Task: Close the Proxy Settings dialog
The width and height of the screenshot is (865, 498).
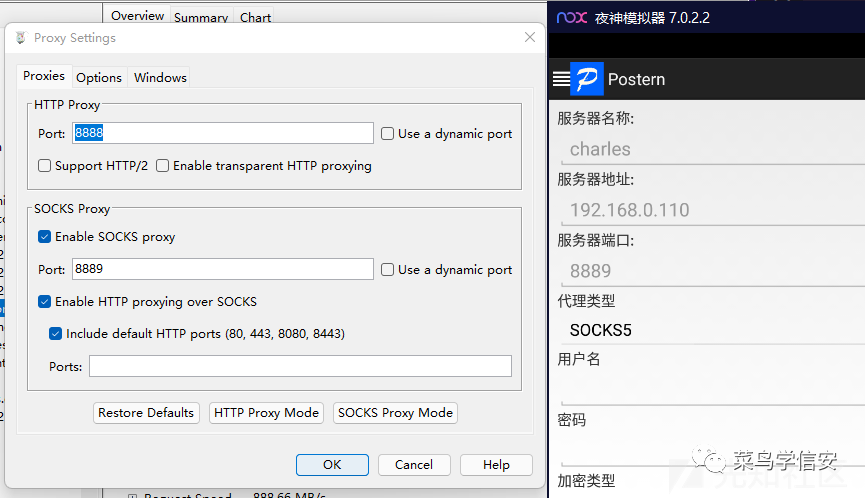Action: pos(530,37)
